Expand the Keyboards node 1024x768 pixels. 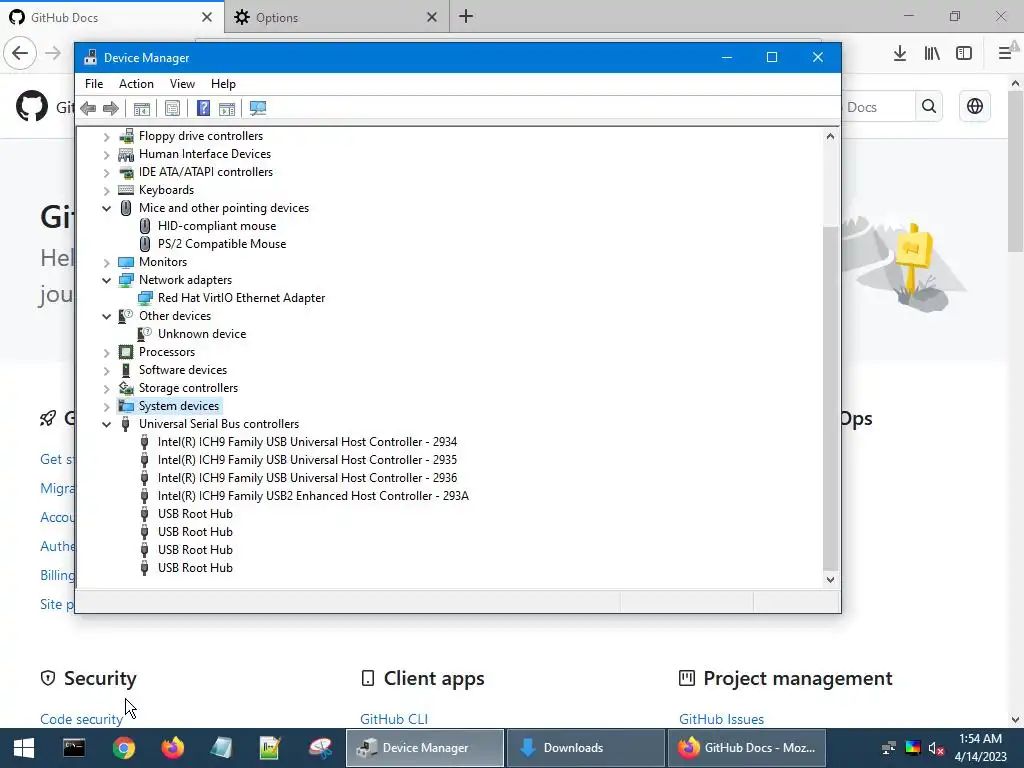tap(106, 191)
